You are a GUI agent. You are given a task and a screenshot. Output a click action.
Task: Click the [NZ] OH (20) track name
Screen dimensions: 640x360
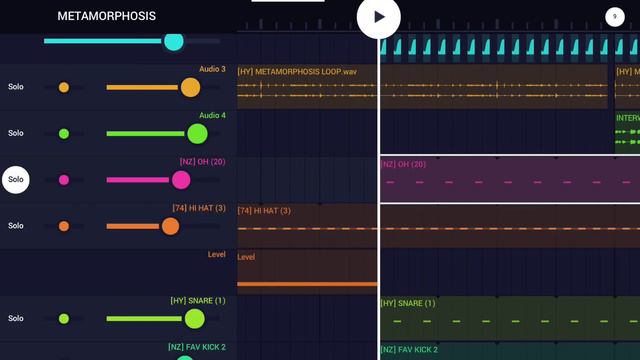[x=202, y=162]
